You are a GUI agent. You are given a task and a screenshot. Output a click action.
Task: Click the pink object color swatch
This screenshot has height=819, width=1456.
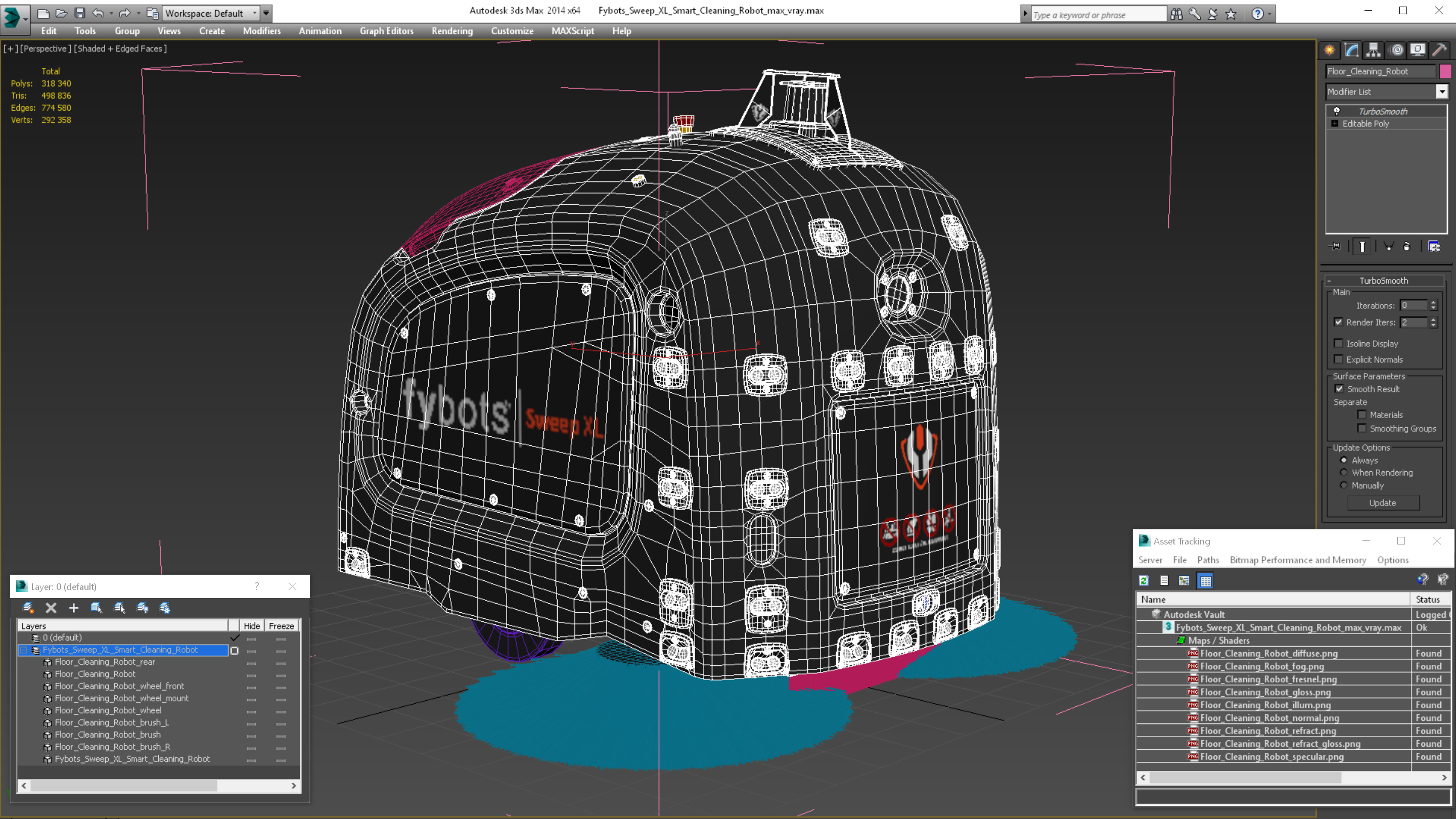[x=1445, y=71]
